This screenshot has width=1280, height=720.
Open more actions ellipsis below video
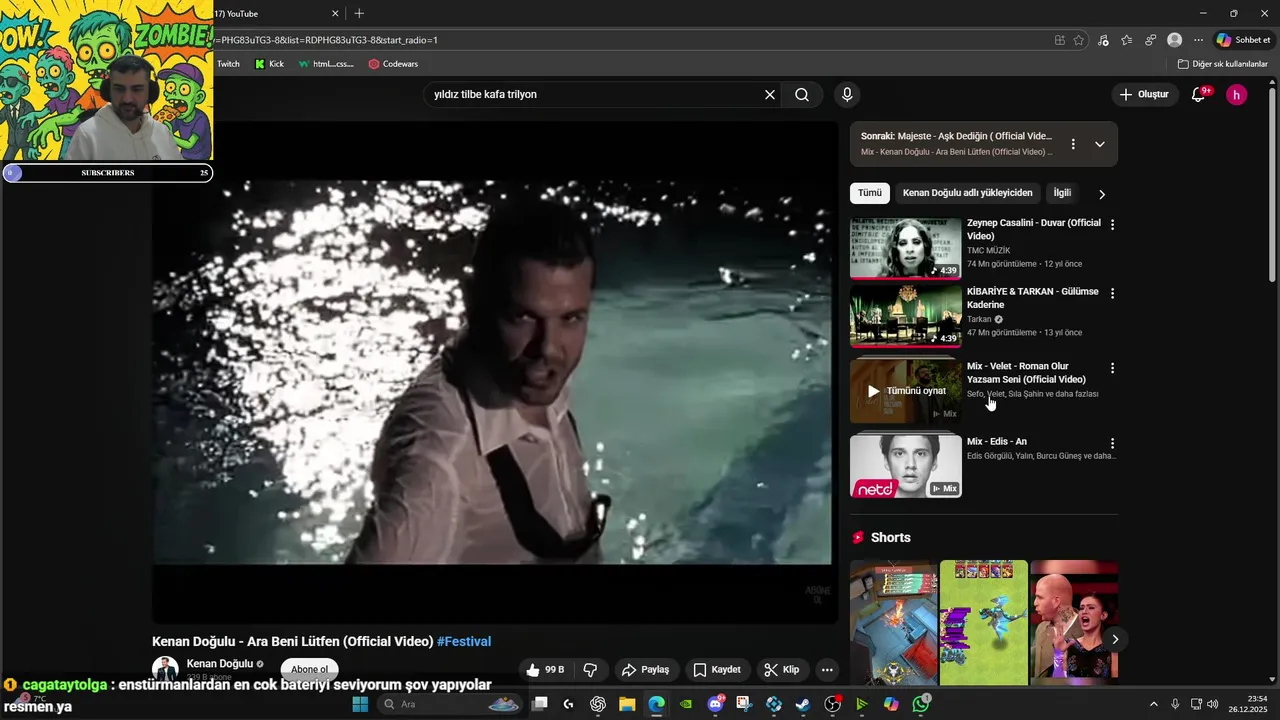tap(827, 670)
